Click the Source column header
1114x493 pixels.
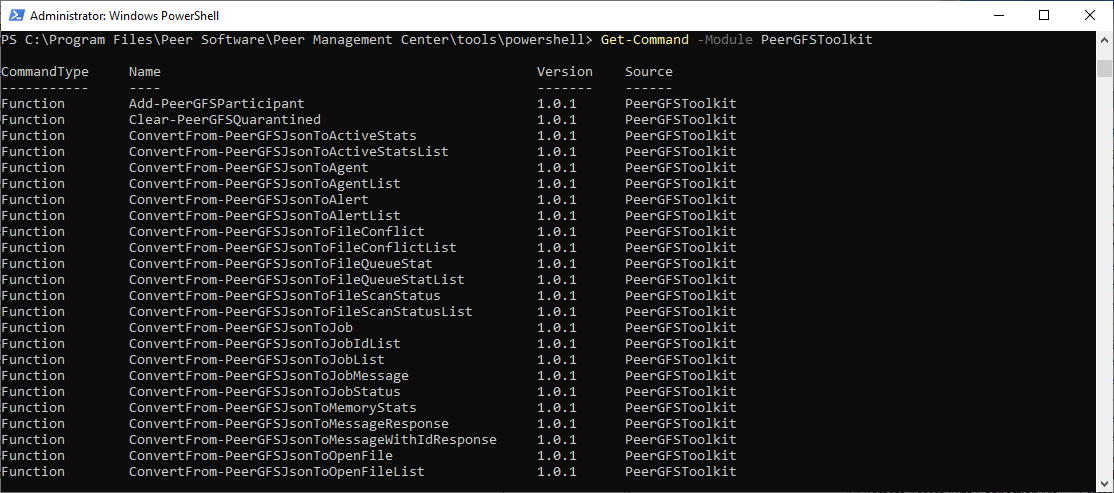tap(649, 72)
